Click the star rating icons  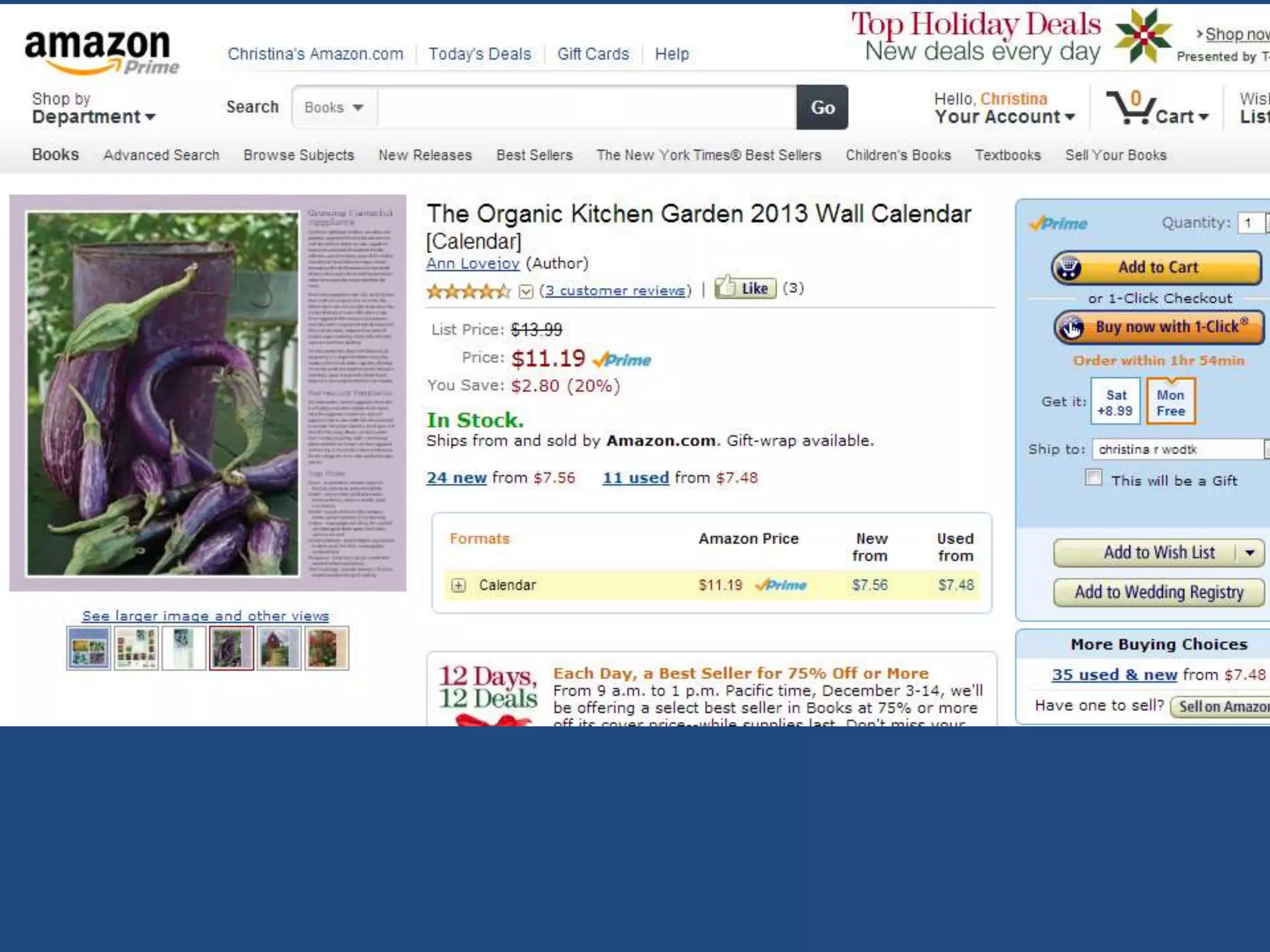point(469,291)
